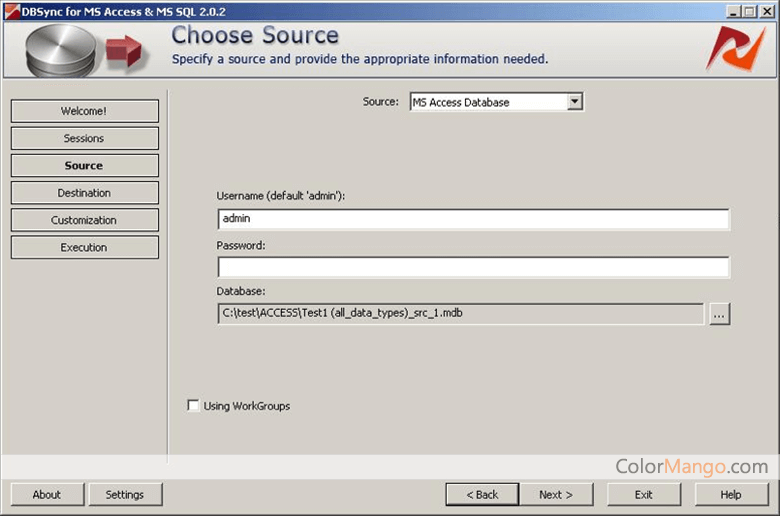The width and height of the screenshot is (780, 516).
Task: Switch to the Destination step
Action: click(85, 193)
